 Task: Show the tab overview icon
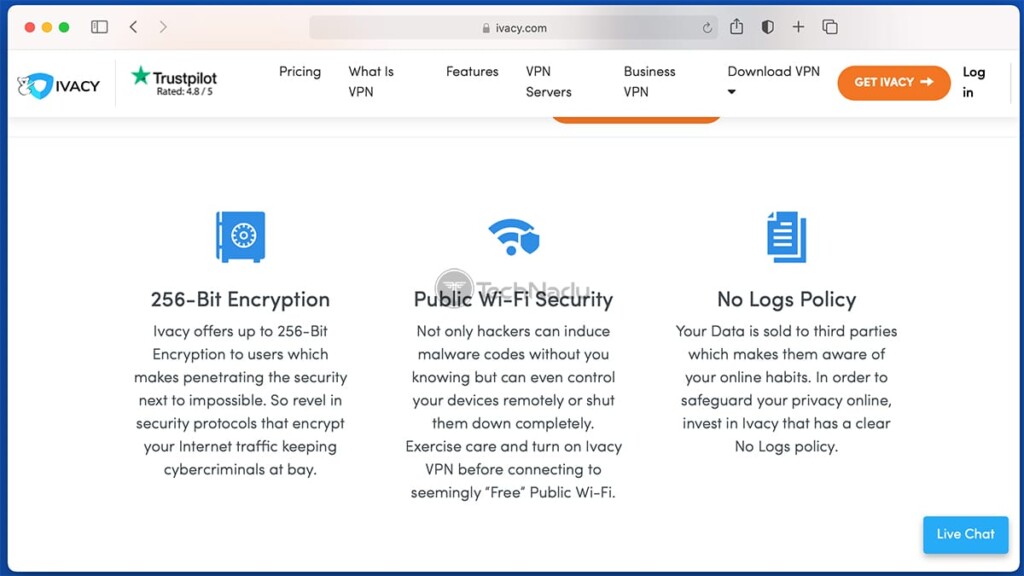[x=830, y=27]
